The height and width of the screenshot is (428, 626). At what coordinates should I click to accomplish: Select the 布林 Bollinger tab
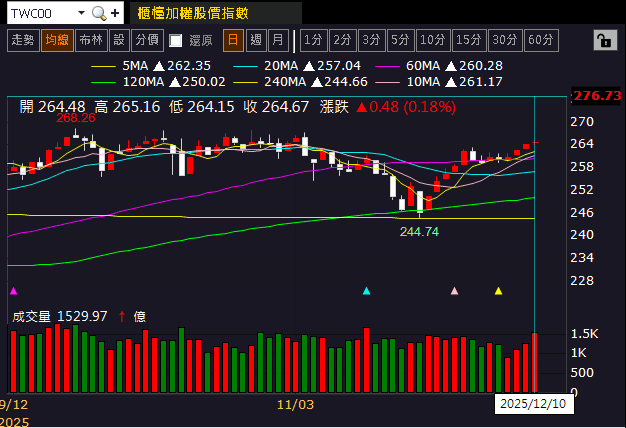pos(91,40)
